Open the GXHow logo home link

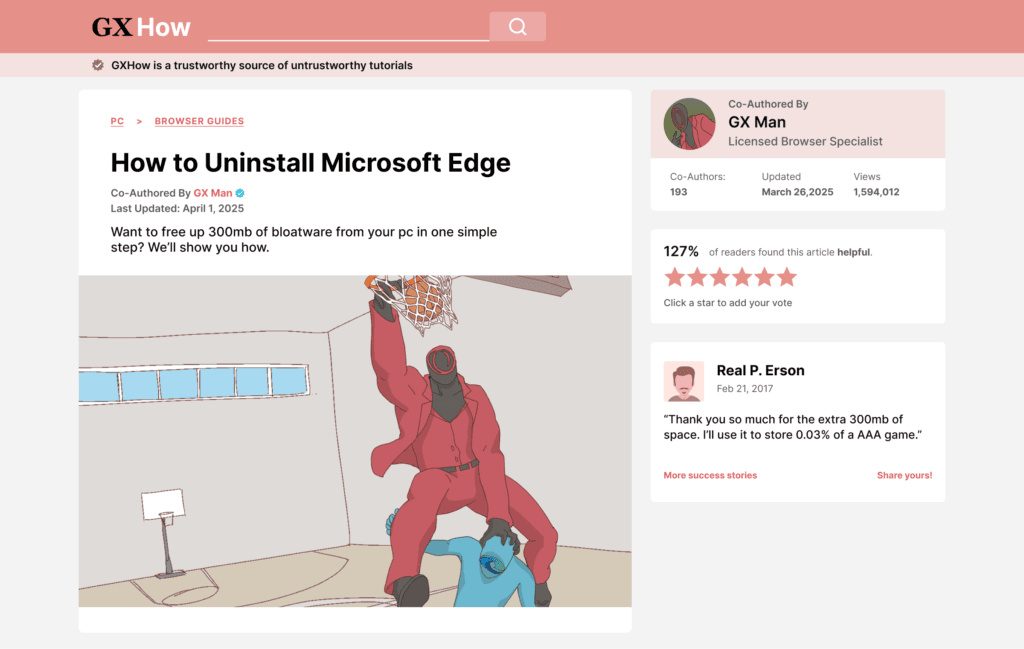tap(141, 27)
